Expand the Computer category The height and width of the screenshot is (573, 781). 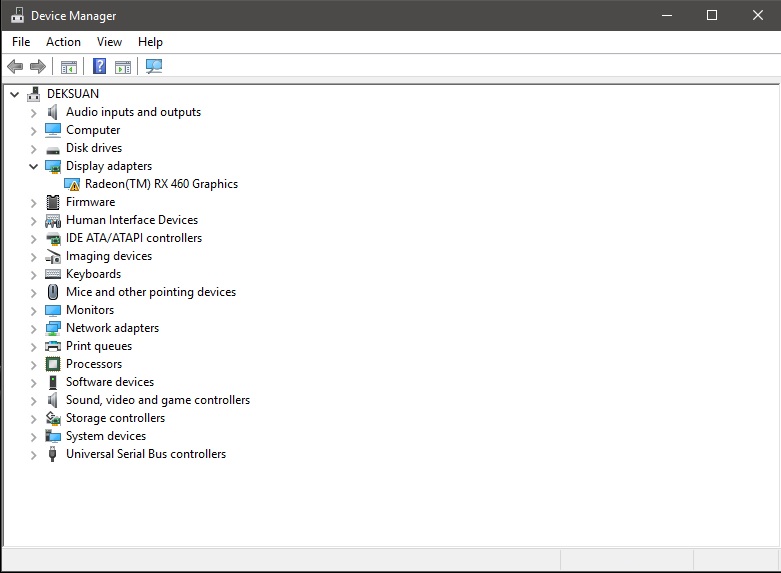click(33, 131)
